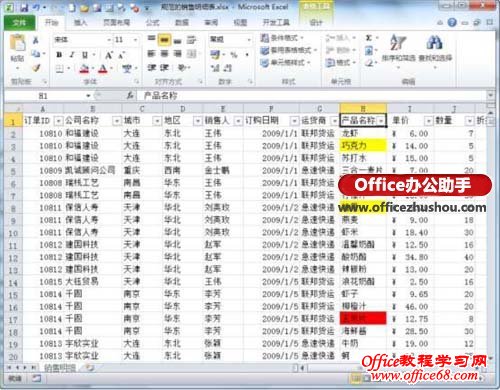Click the 格式 button in cells group
The width and height of the screenshot is (500, 390).
[x=341, y=63]
